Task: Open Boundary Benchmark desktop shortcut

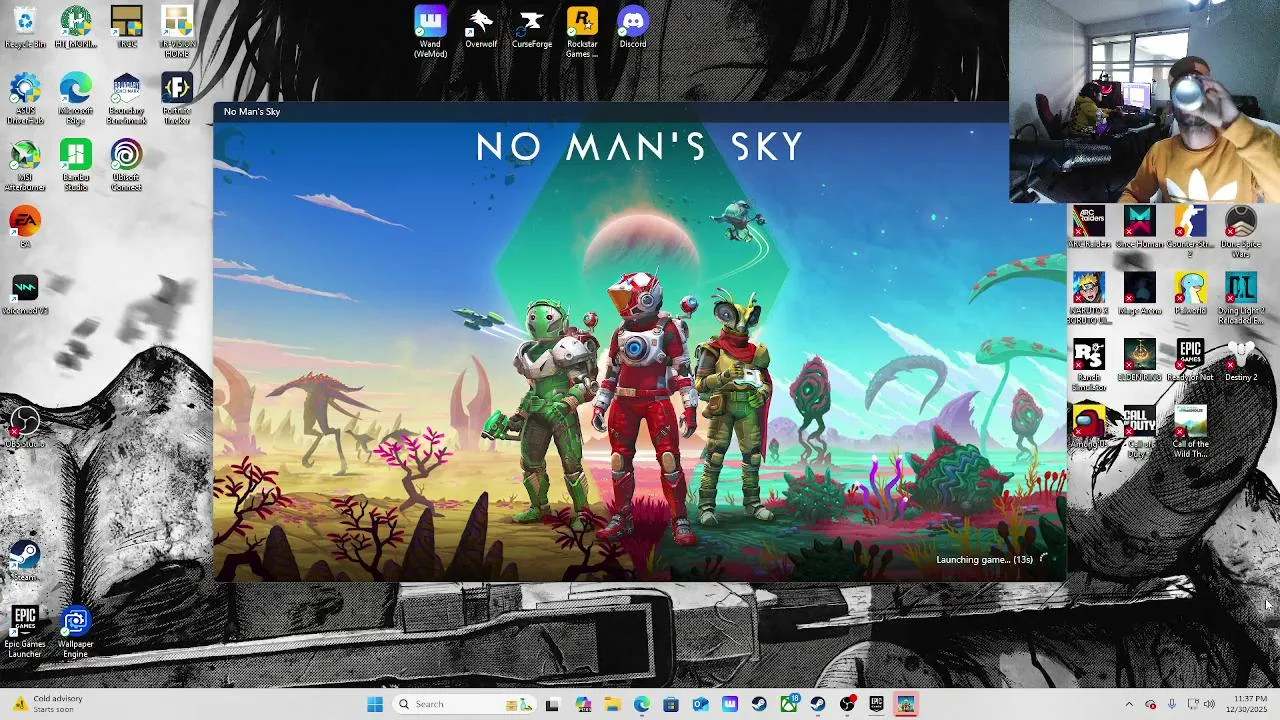Action: click(126, 99)
